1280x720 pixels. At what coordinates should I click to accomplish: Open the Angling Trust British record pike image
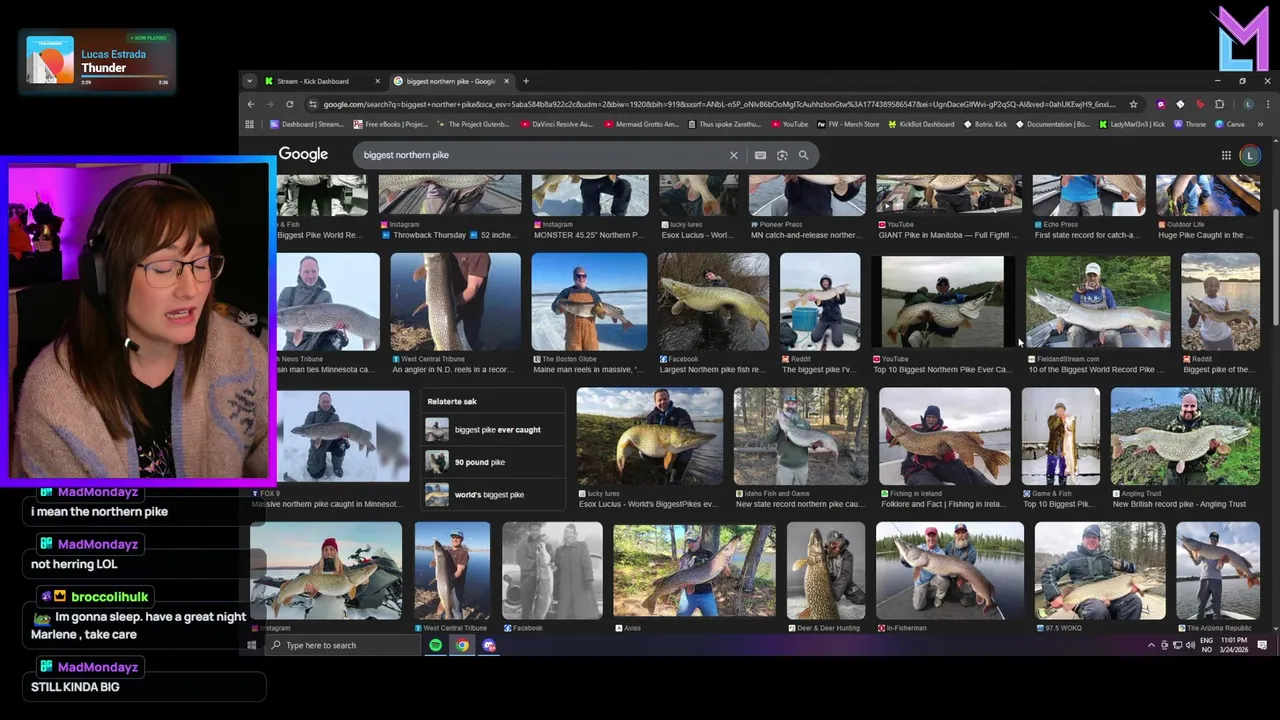pyautogui.click(x=1185, y=437)
